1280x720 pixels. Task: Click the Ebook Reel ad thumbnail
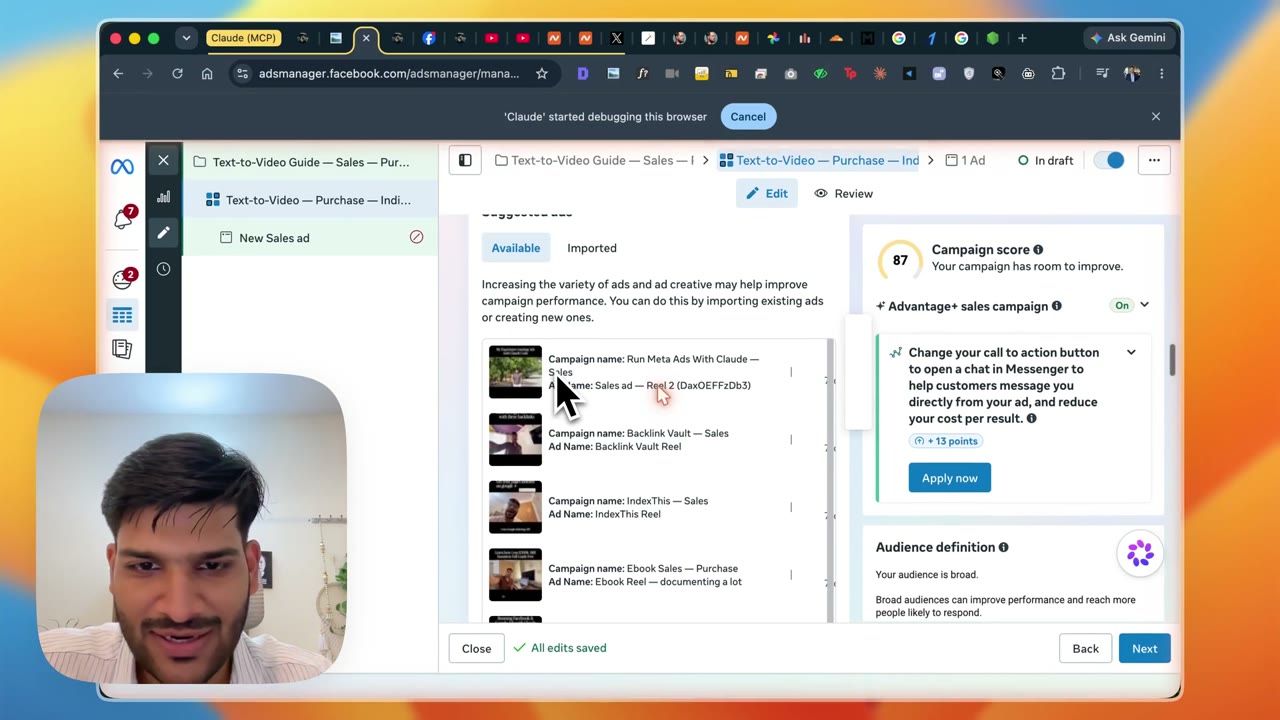point(515,575)
